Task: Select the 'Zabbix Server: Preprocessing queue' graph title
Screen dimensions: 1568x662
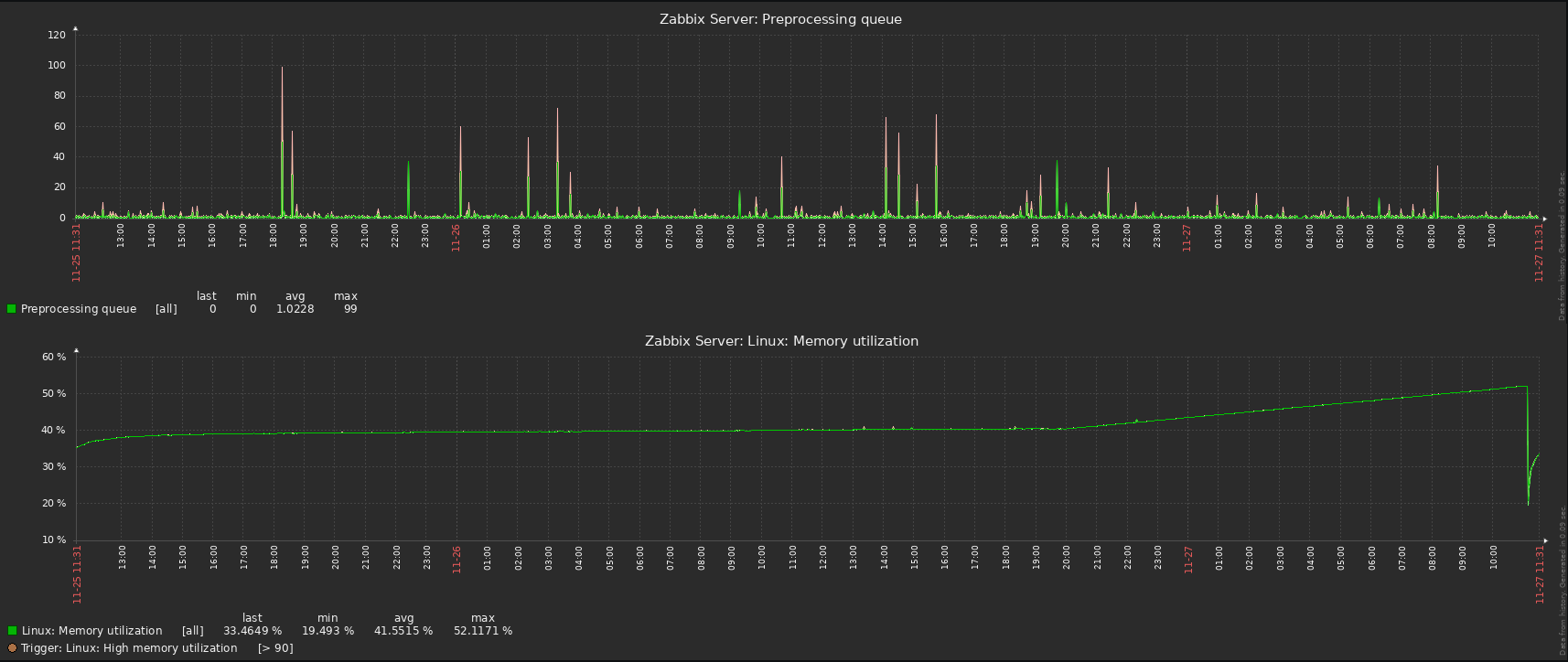Action: [780, 19]
